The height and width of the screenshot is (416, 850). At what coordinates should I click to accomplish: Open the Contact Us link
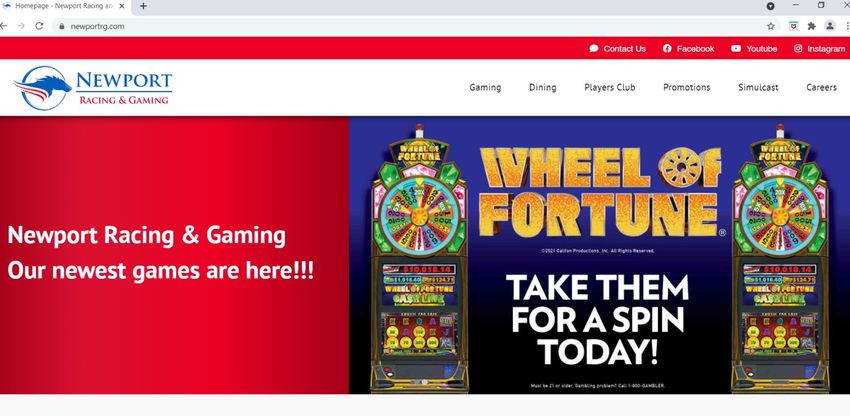(617, 48)
